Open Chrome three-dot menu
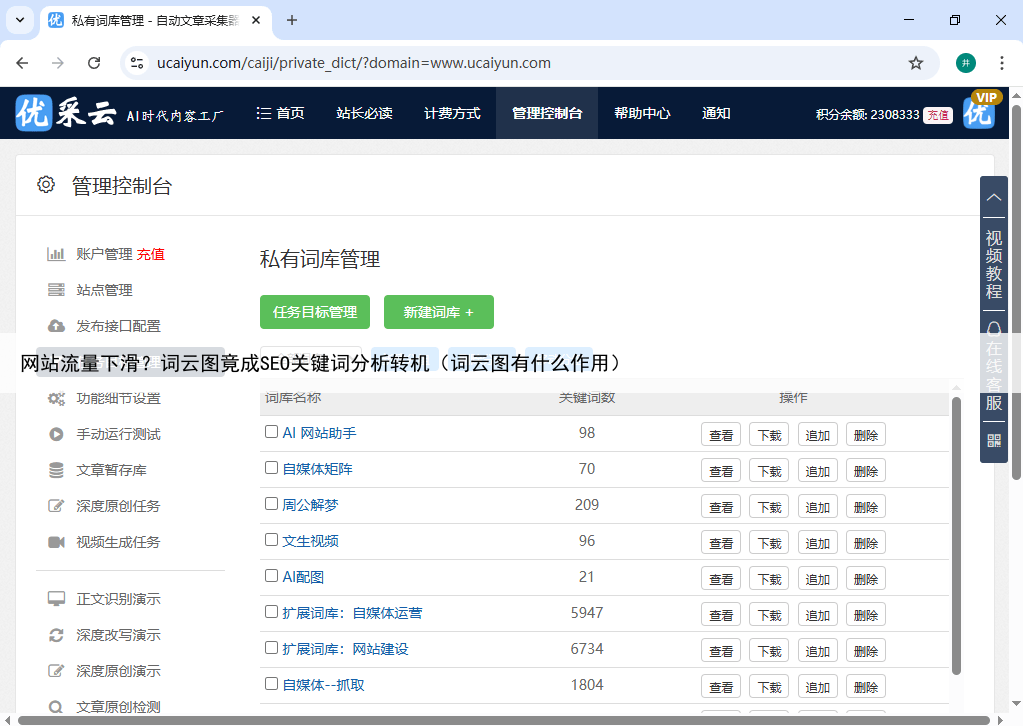The image size is (1023, 726). [1001, 63]
